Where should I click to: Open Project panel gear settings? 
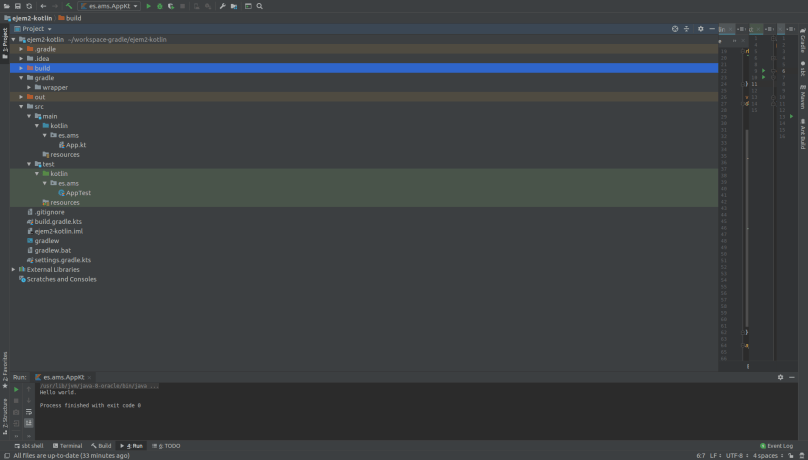(x=700, y=29)
